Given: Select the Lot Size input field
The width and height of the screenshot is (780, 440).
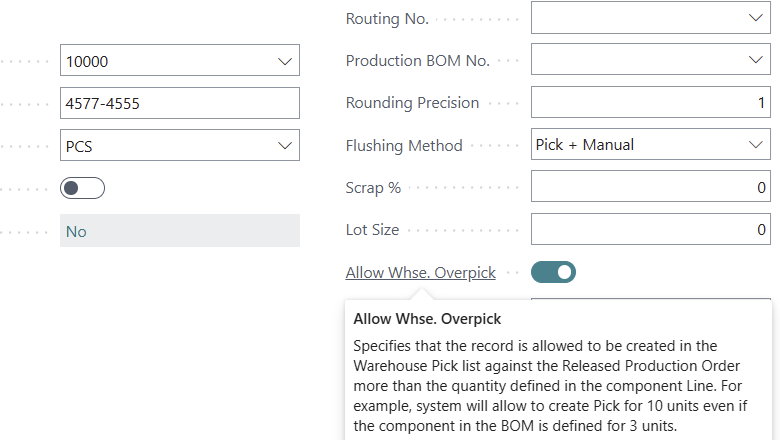Looking at the screenshot, I should coord(650,230).
